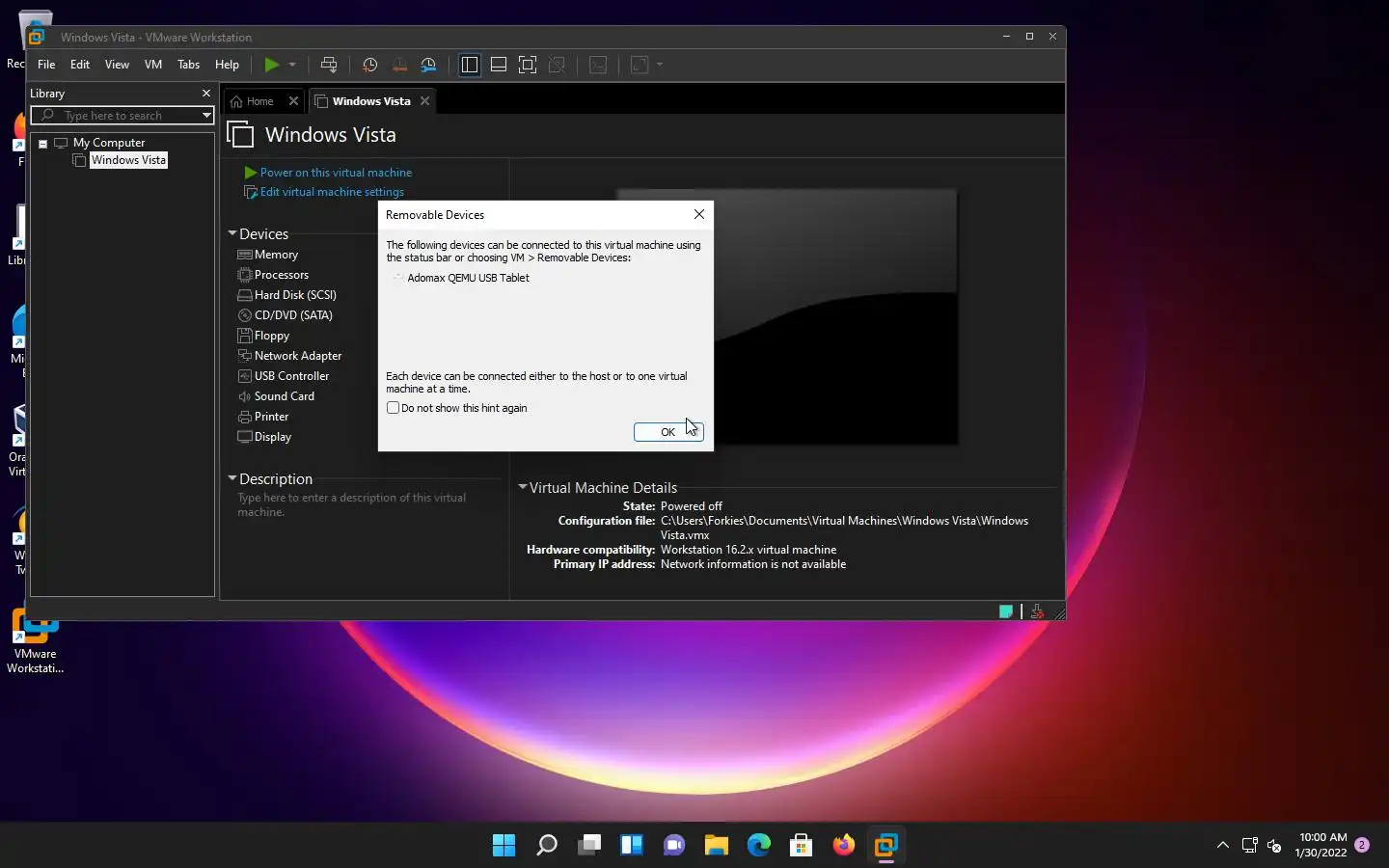
Task: Click the green Power On toolbar button
Action: tap(272, 65)
